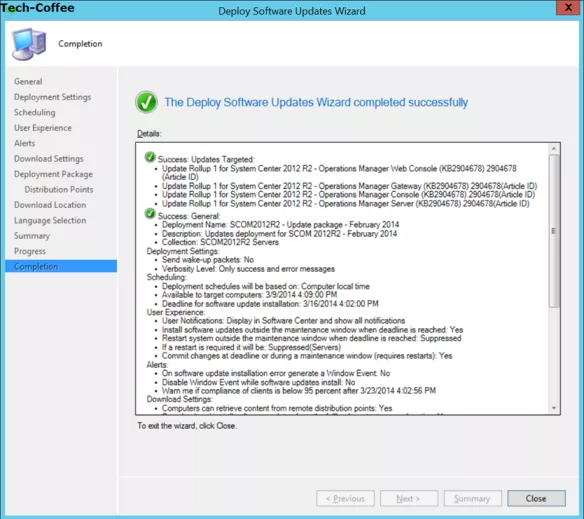Image resolution: width=584 pixels, height=519 pixels.
Task: Click the details vertical scrollbar thumb
Action: (554, 231)
